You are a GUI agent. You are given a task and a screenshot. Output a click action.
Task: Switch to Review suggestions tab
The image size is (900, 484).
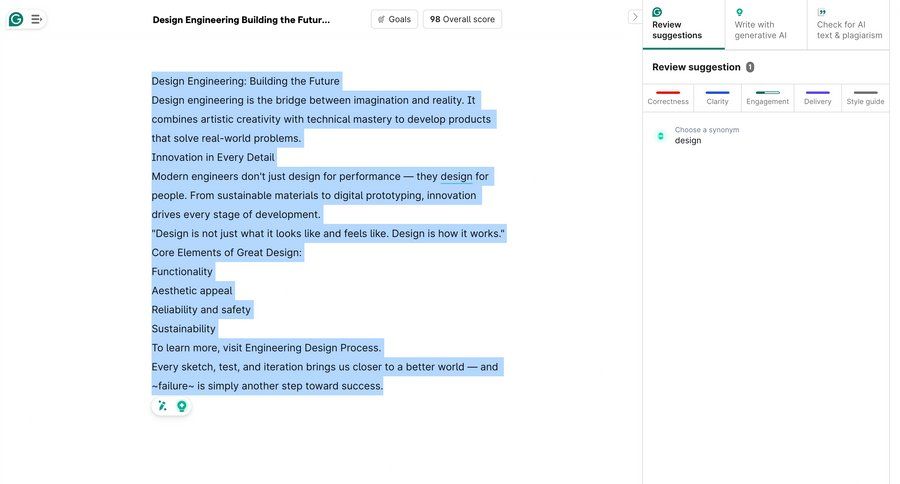tap(683, 25)
